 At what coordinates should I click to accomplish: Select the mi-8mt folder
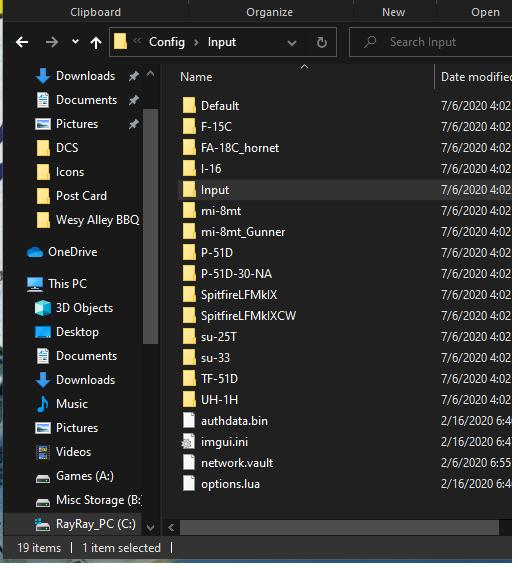click(x=212, y=211)
